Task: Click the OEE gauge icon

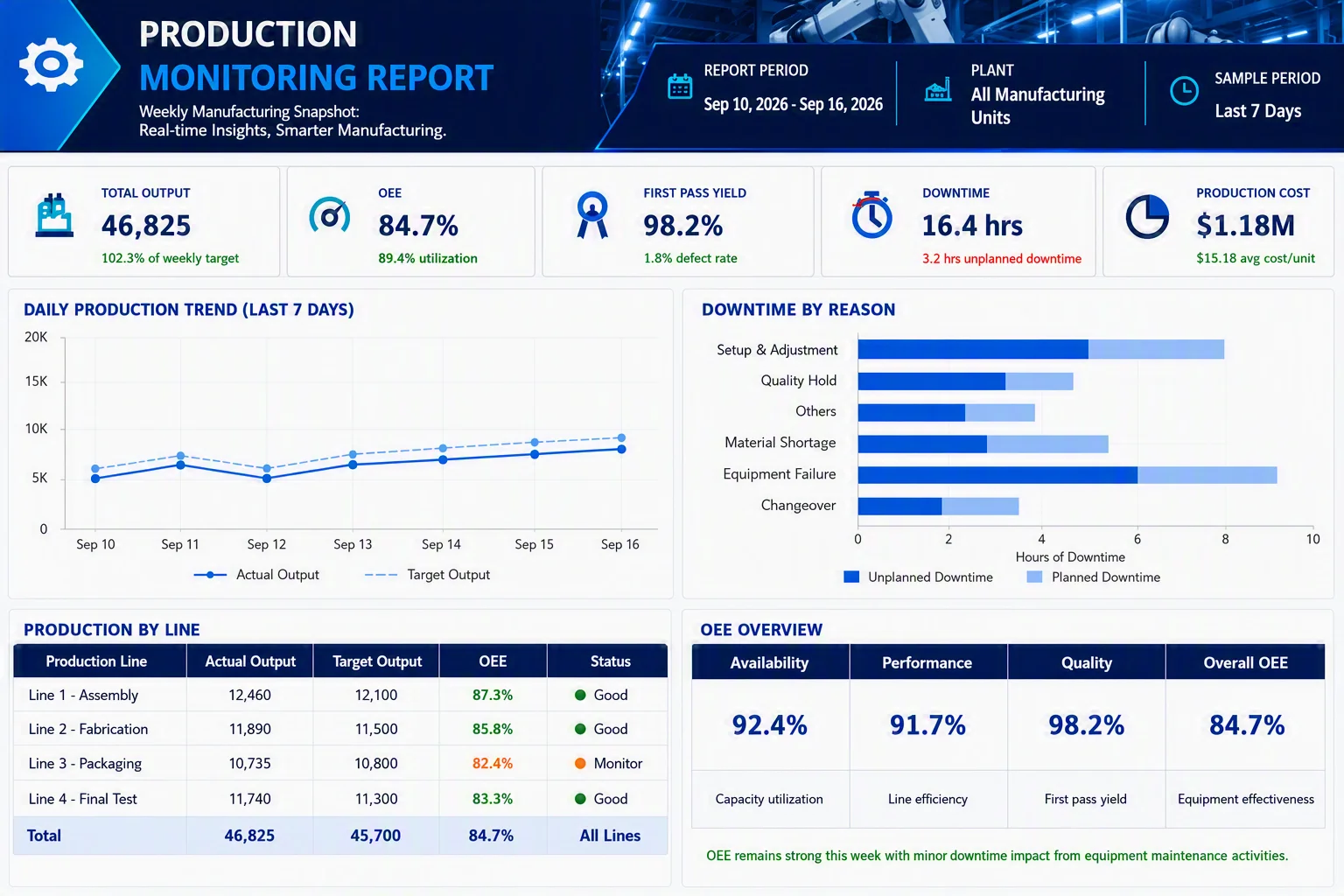Action: [330, 215]
